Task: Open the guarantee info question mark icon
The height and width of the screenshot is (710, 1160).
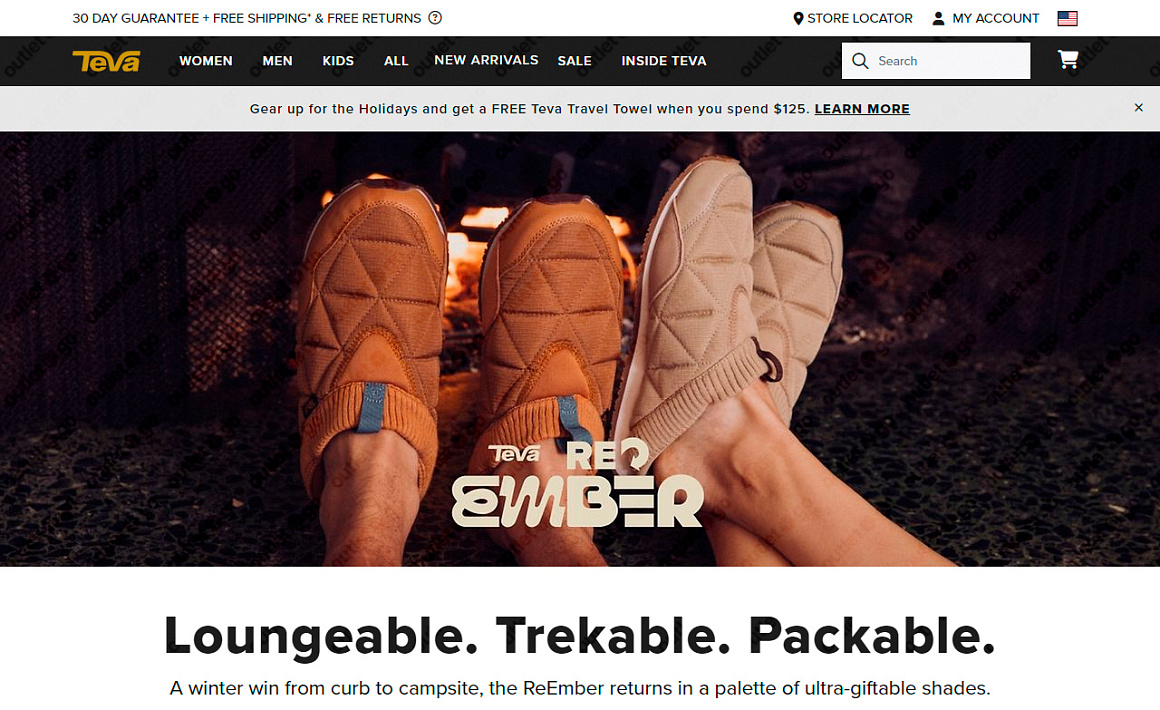Action: (x=435, y=18)
